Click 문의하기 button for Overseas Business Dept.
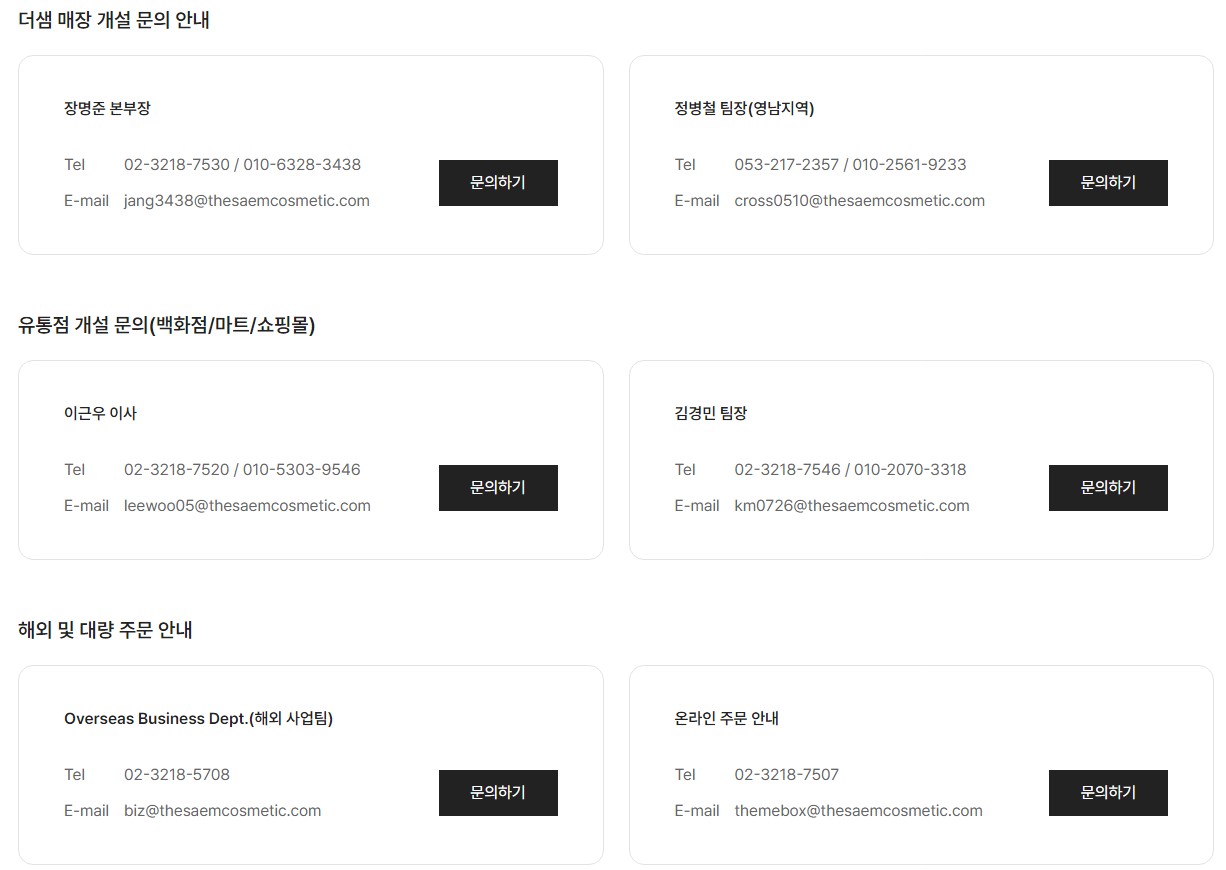This screenshot has height=870, width=1226. [x=498, y=793]
